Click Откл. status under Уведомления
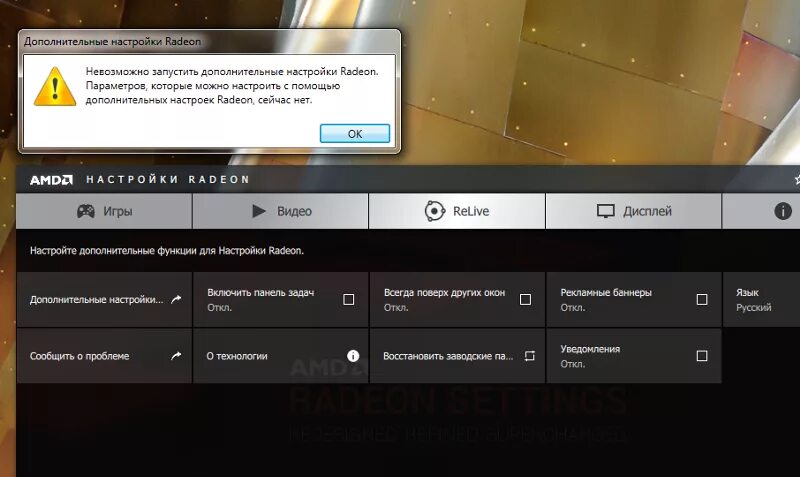The width and height of the screenshot is (800, 477). (572, 364)
